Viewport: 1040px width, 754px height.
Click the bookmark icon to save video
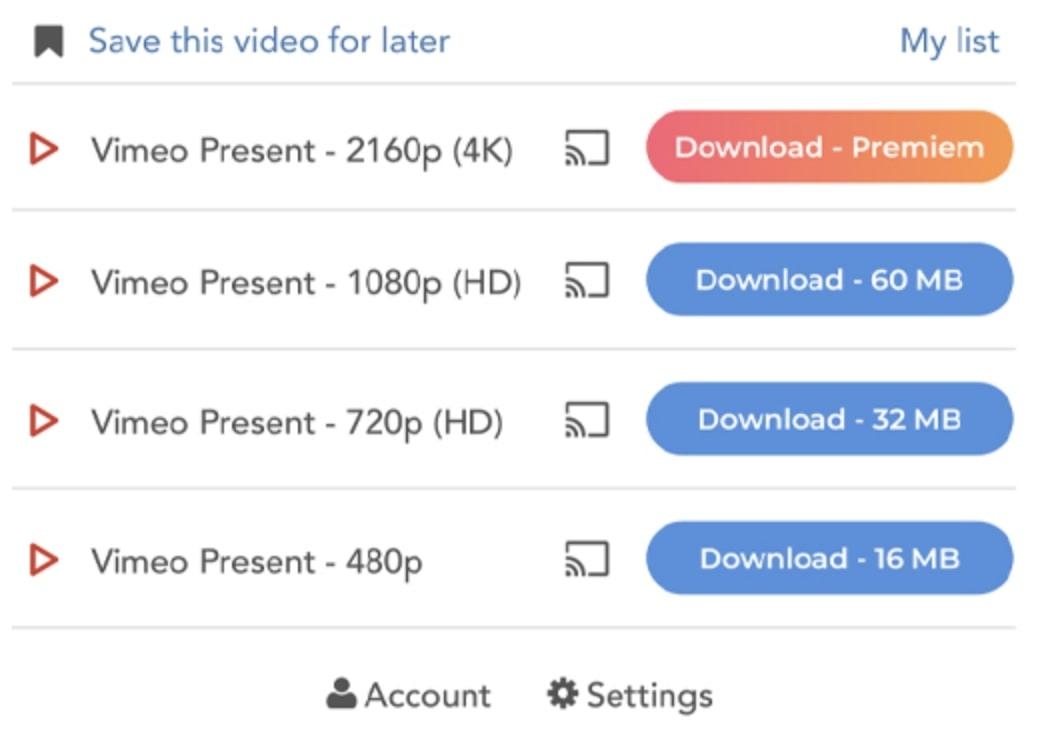48,42
